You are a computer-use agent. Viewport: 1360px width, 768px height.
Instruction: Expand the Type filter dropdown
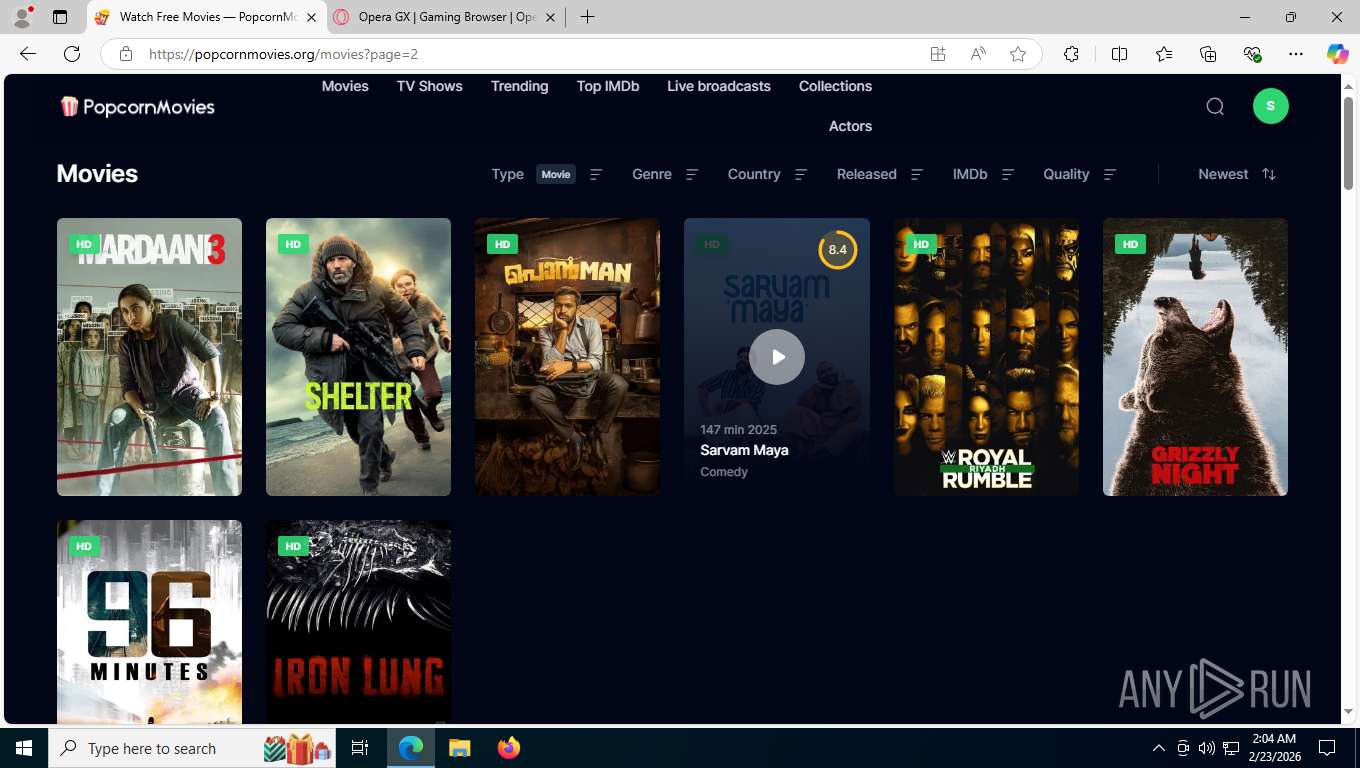547,174
